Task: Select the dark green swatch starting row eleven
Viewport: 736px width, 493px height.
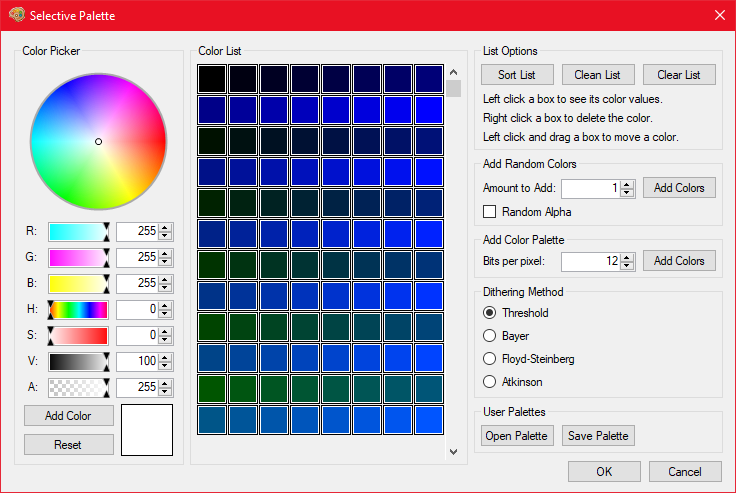Action: [212, 389]
